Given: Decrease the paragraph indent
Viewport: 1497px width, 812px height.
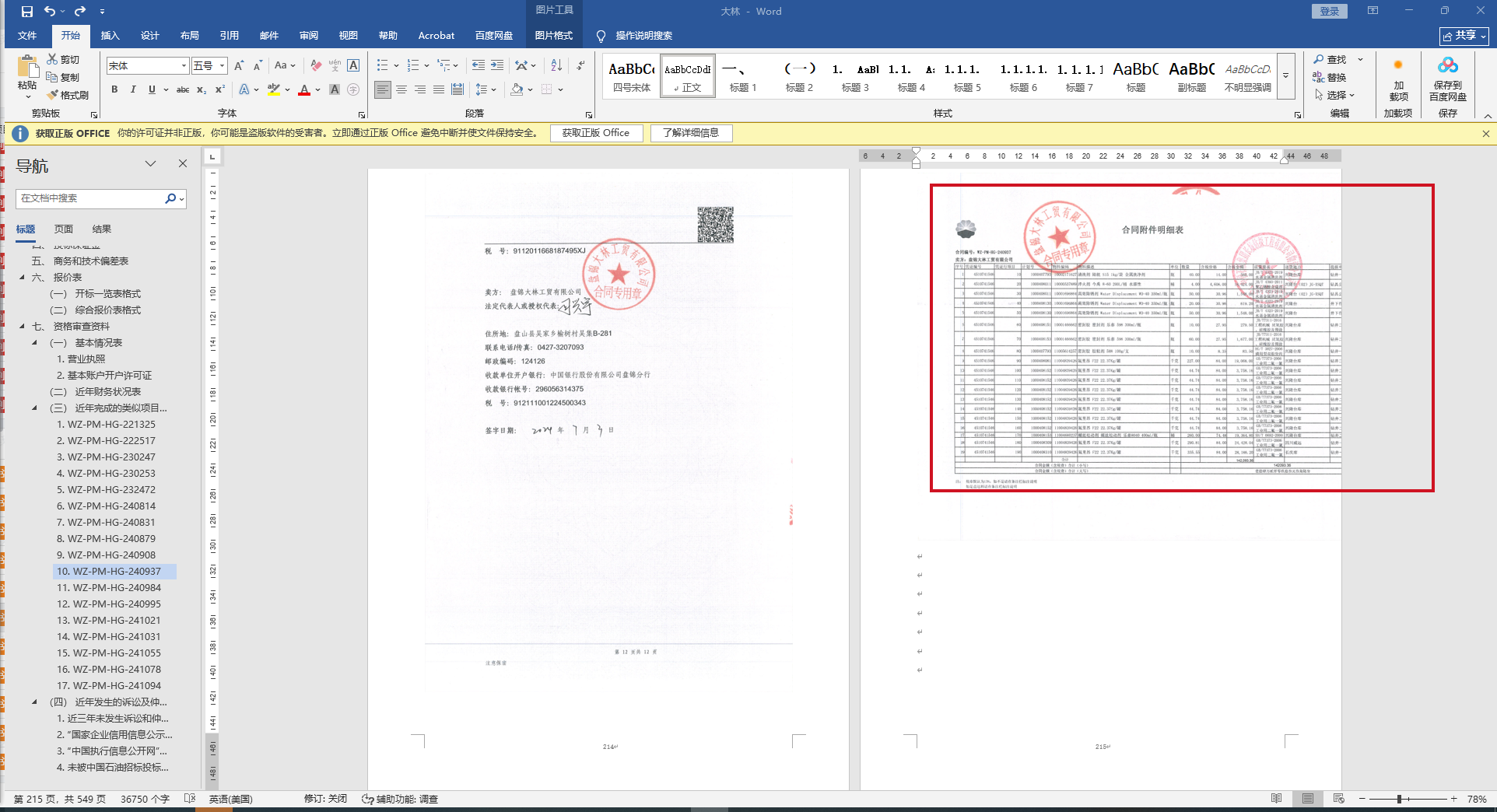Looking at the screenshot, I should pos(478,65).
